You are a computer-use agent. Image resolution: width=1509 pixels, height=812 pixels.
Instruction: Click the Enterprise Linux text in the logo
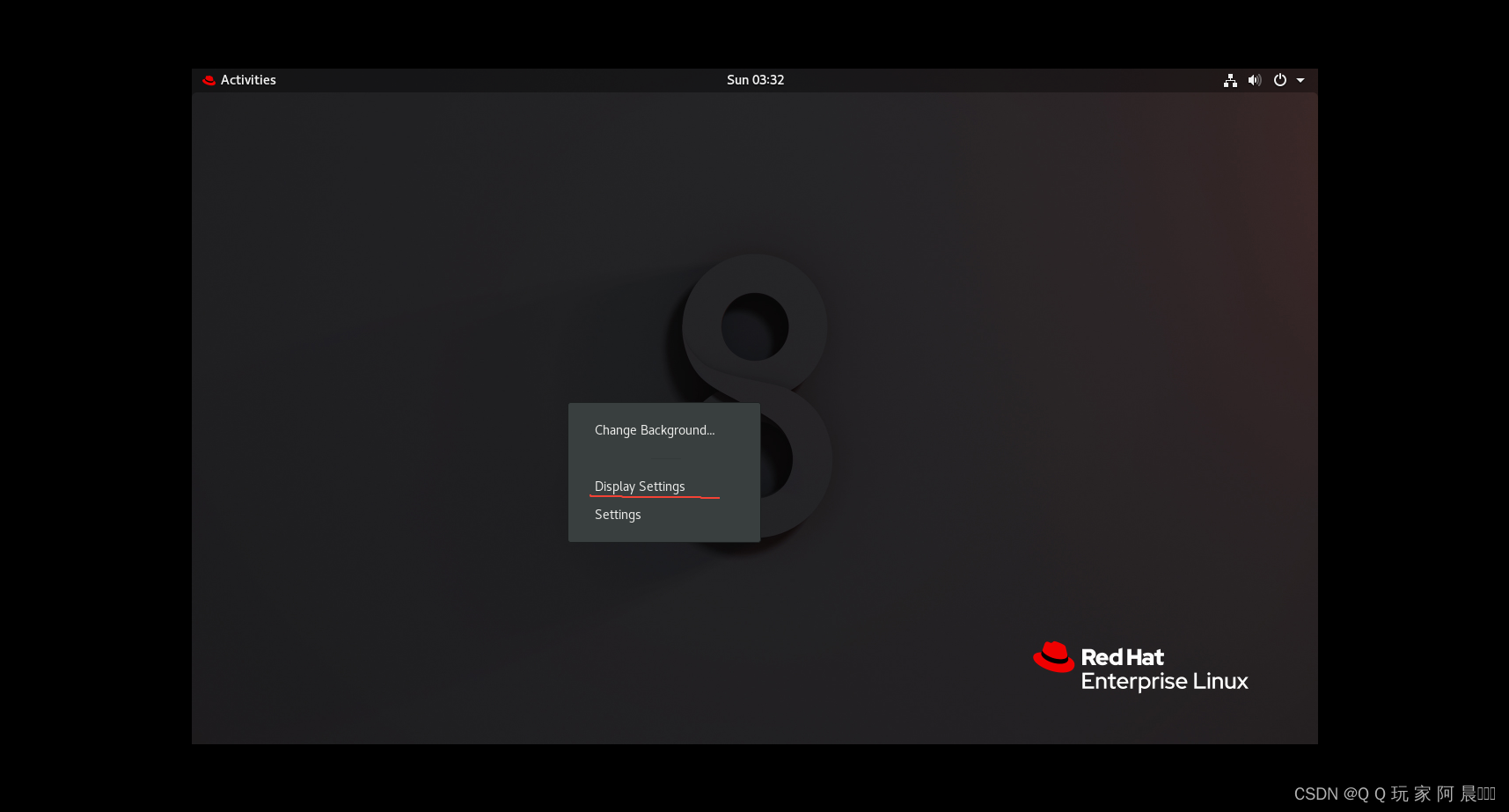pos(1164,681)
